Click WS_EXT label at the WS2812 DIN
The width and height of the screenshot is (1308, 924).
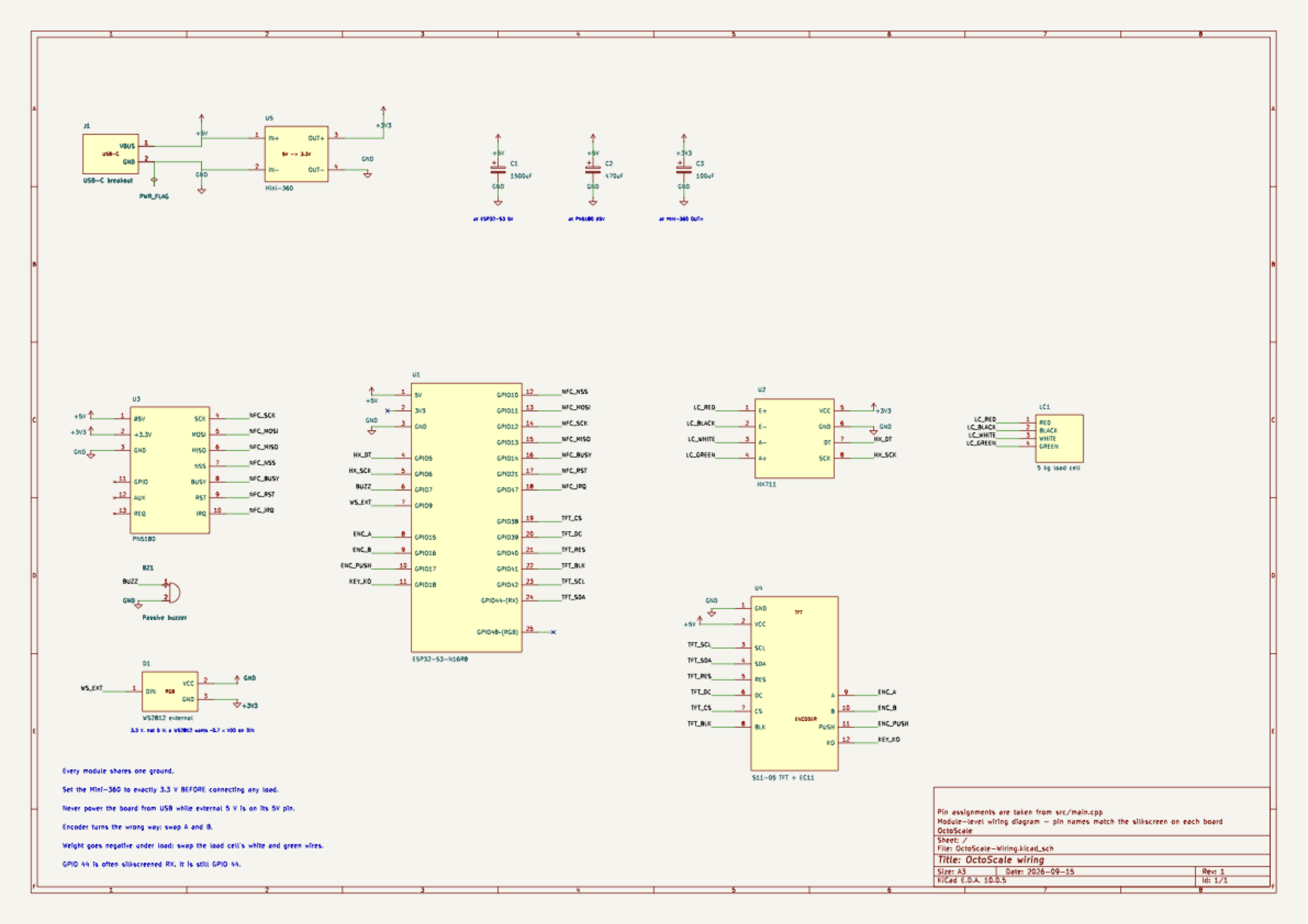[x=92, y=688]
